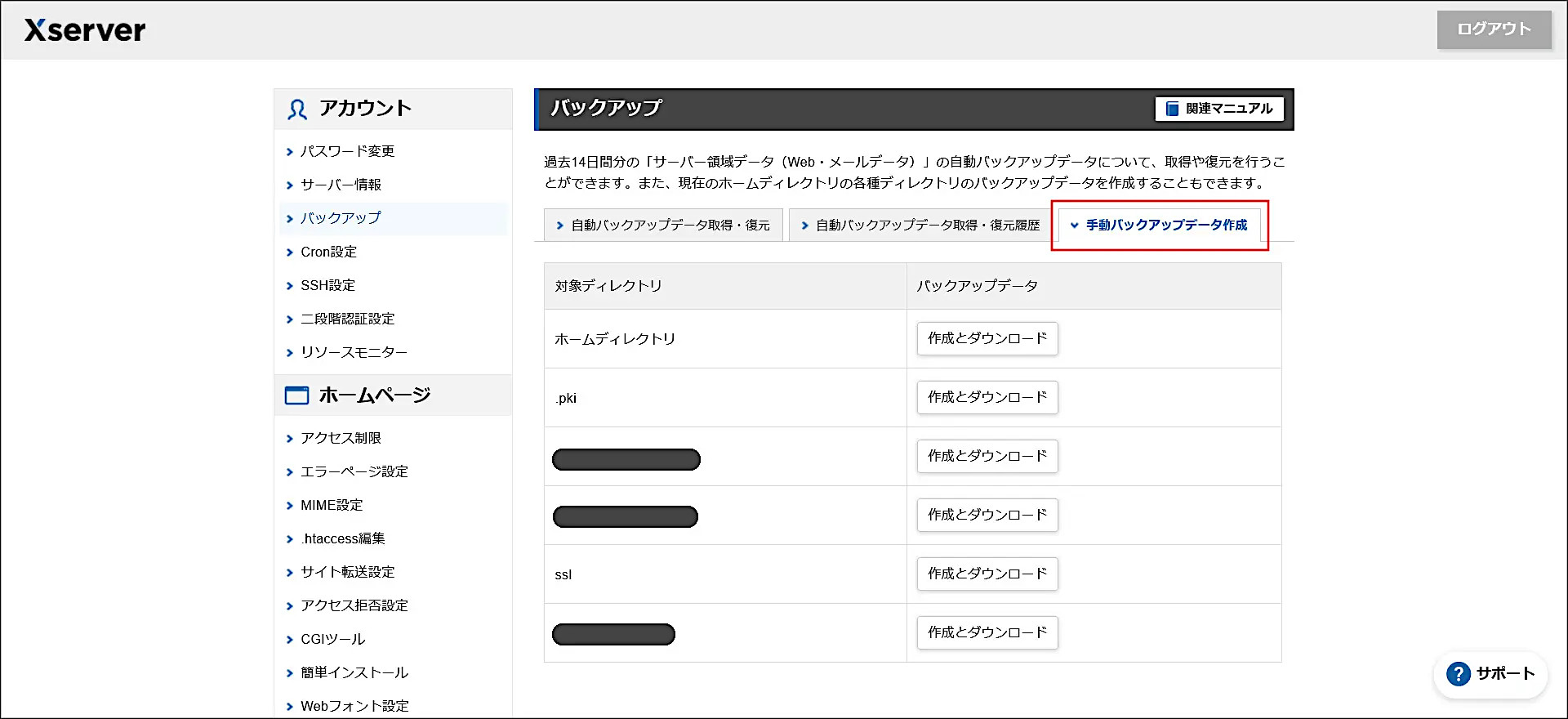Viewport: 1568px width, 719px height.
Task: Click the account person icon
Action: point(297,109)
